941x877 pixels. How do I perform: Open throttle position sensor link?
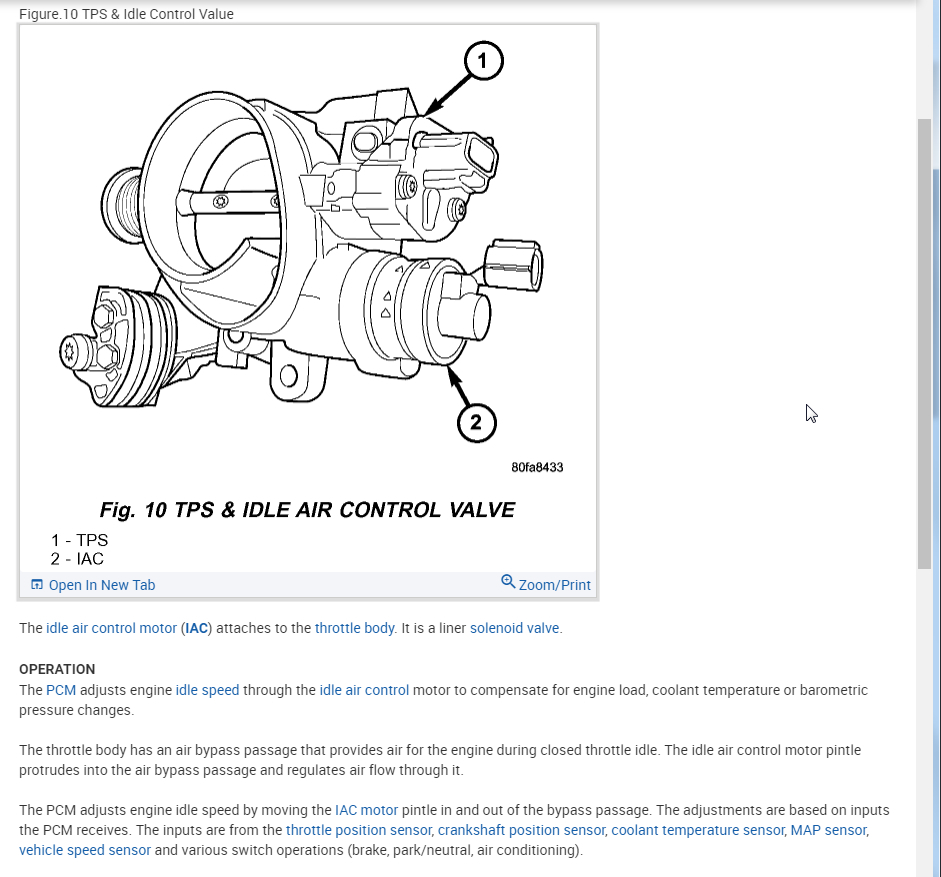(359, 830)
